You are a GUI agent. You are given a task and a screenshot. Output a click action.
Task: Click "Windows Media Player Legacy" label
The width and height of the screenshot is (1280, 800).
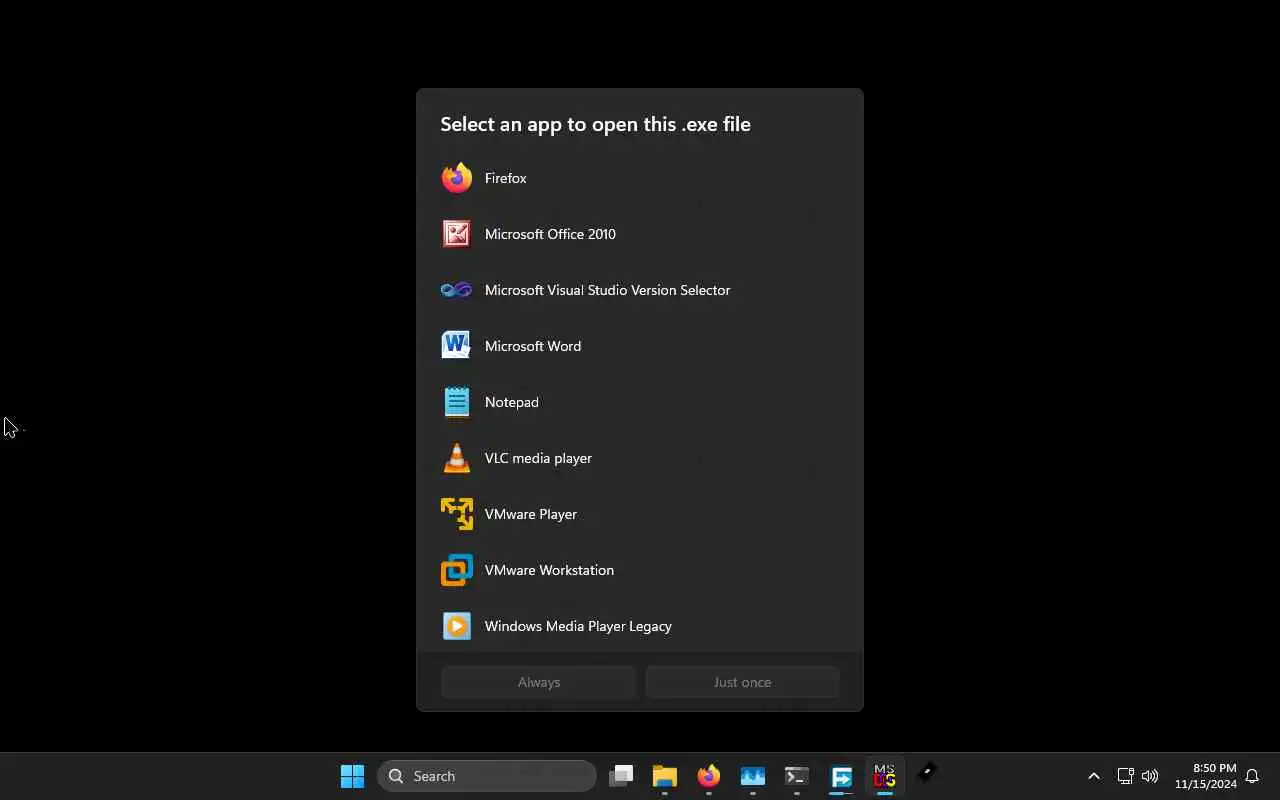coord(579,626)
